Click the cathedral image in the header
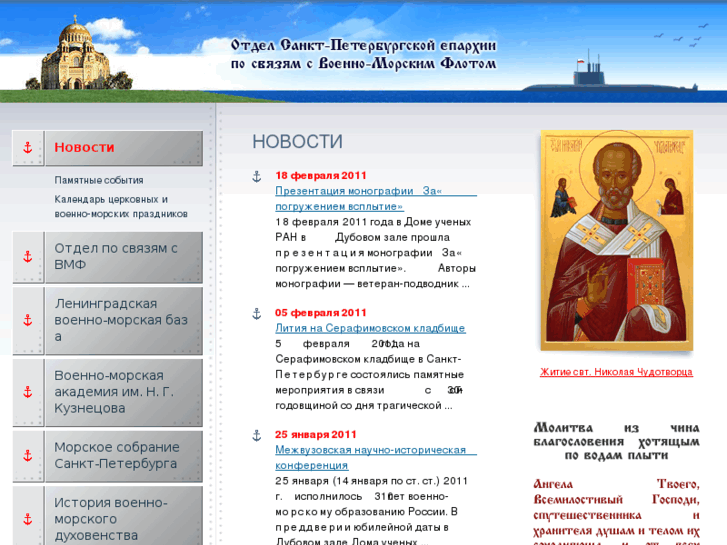Screen dimensions: 727x545 pos(77,53)
